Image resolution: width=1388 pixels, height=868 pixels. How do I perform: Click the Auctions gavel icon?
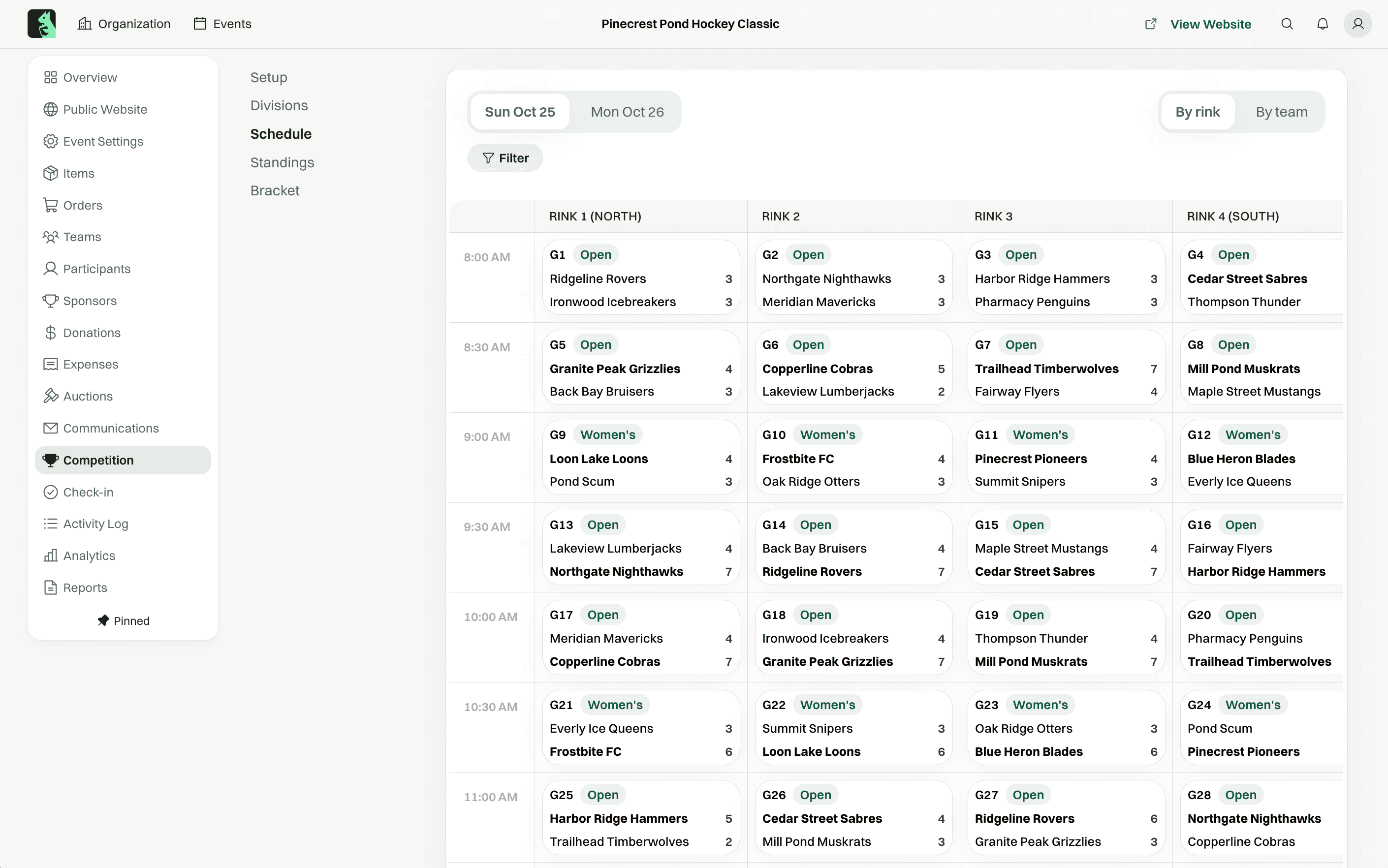click(51, 396)
